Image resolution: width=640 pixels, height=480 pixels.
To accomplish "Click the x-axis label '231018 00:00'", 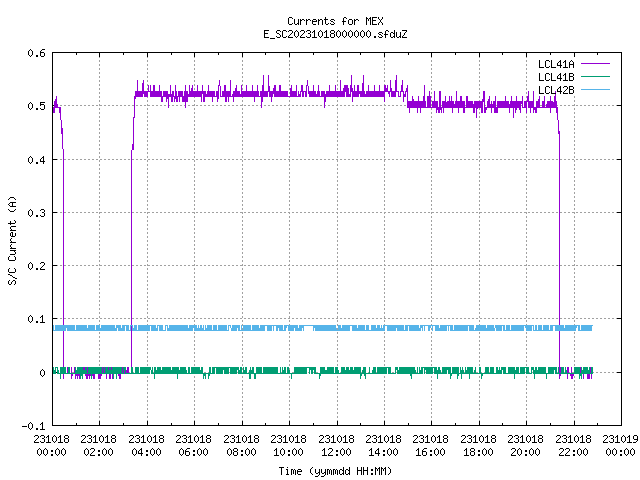I will (x=51, y=446).
